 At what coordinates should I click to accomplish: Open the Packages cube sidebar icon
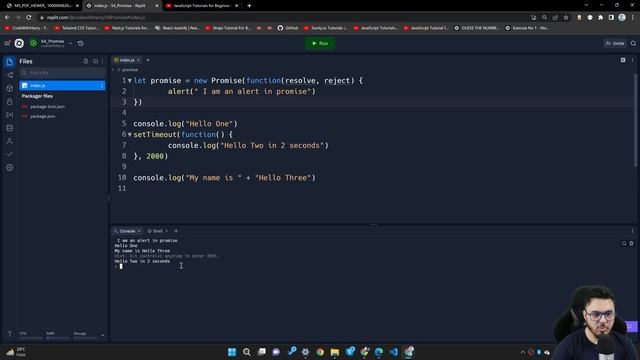pyautogui.click(x=10, y=88)
